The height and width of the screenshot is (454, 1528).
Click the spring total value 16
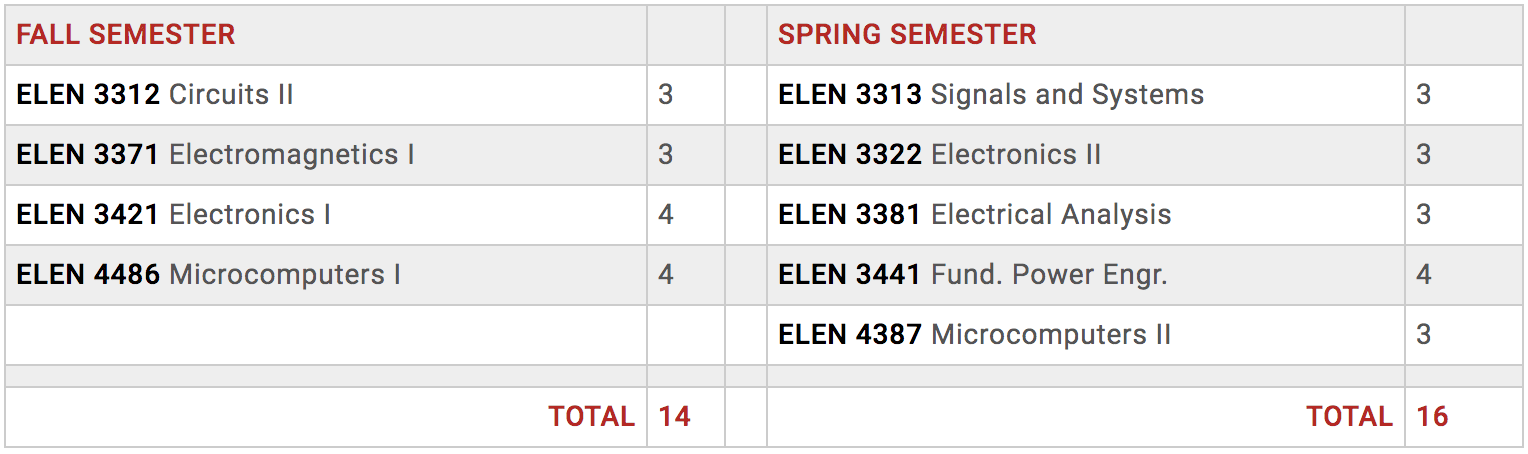tap(1433, 417)
